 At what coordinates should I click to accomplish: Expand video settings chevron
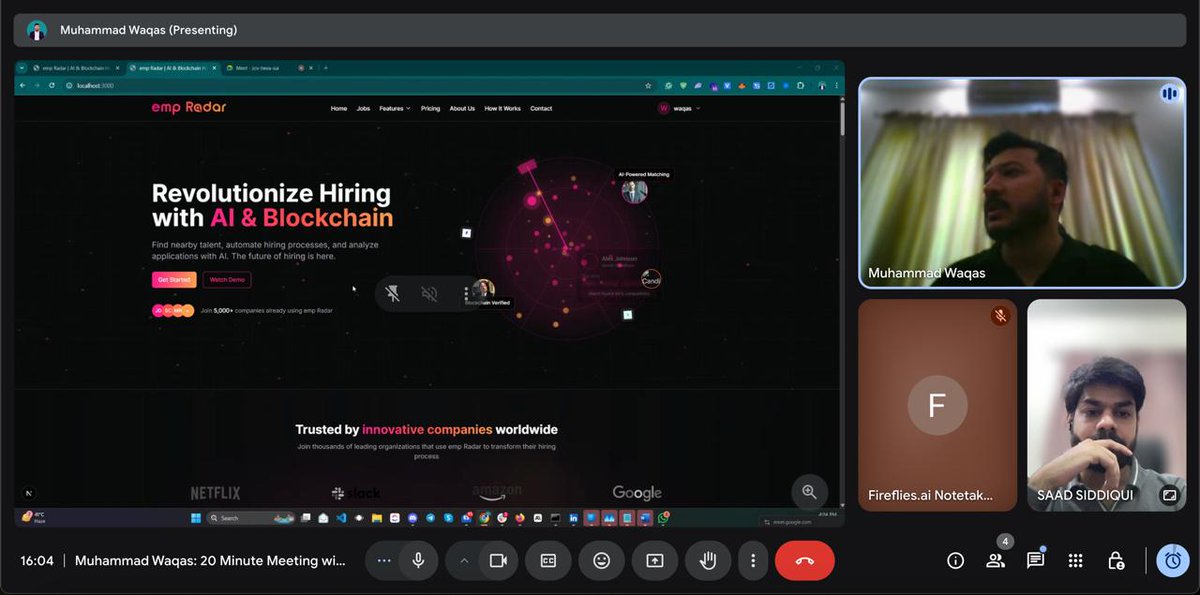point(464,561)
